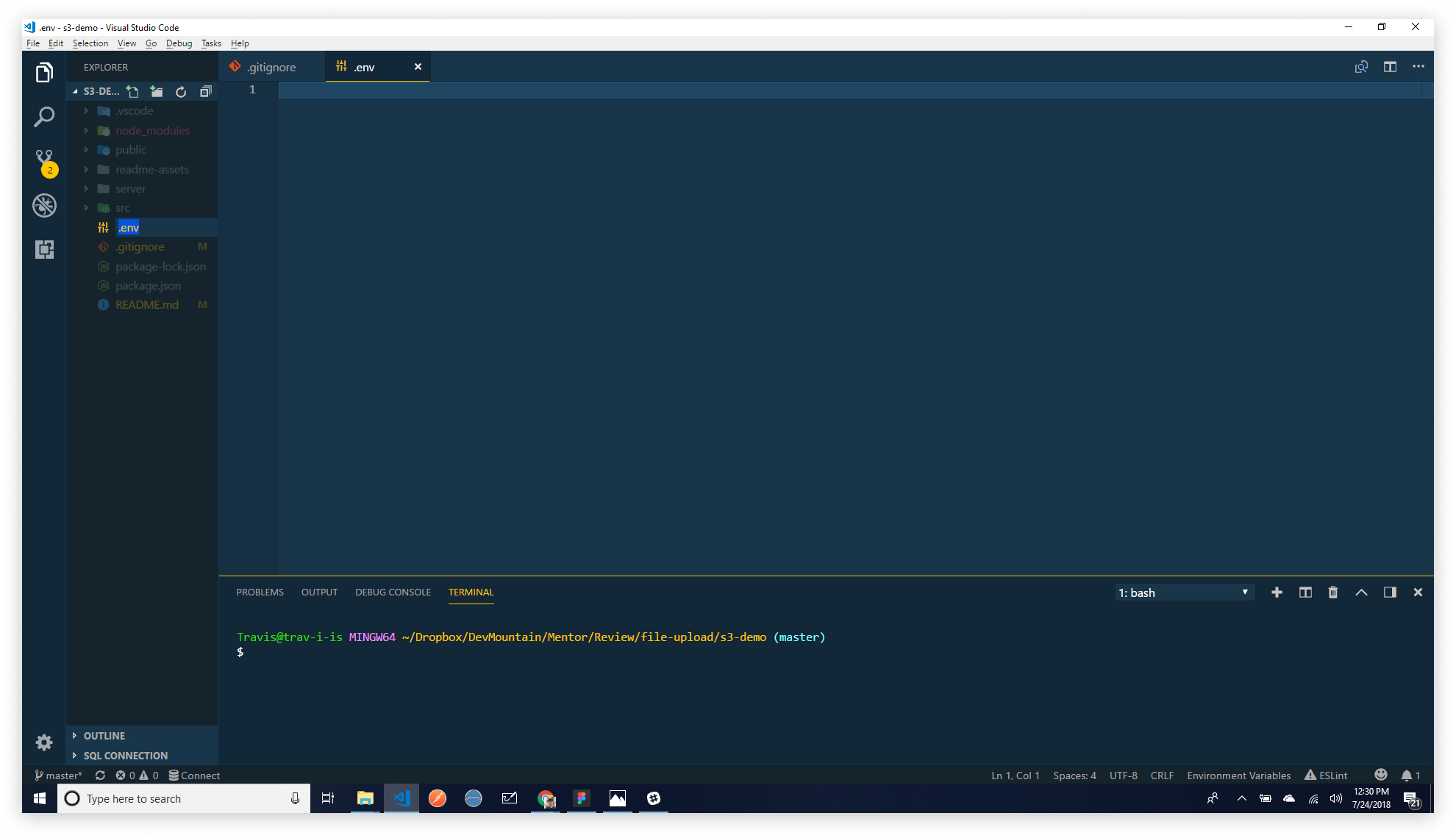Open the Debug view icon
This screenshot has height=838, width=1456.
point(44,205)
